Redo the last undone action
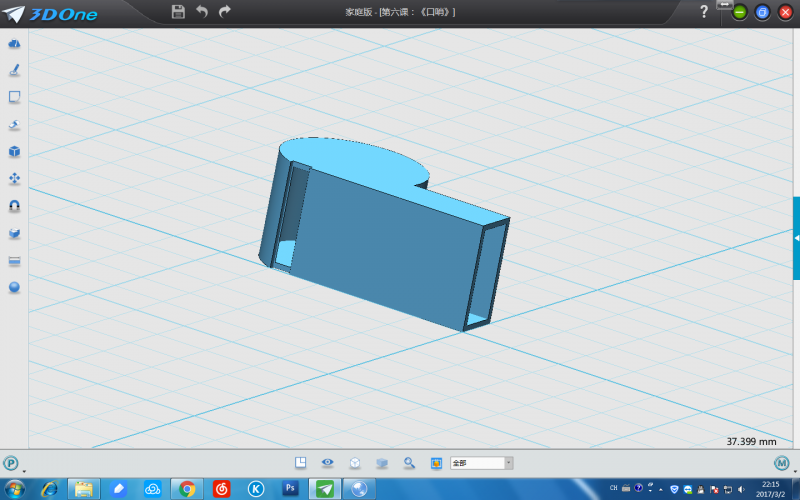800x500 pixels. [x=224, y=12]
